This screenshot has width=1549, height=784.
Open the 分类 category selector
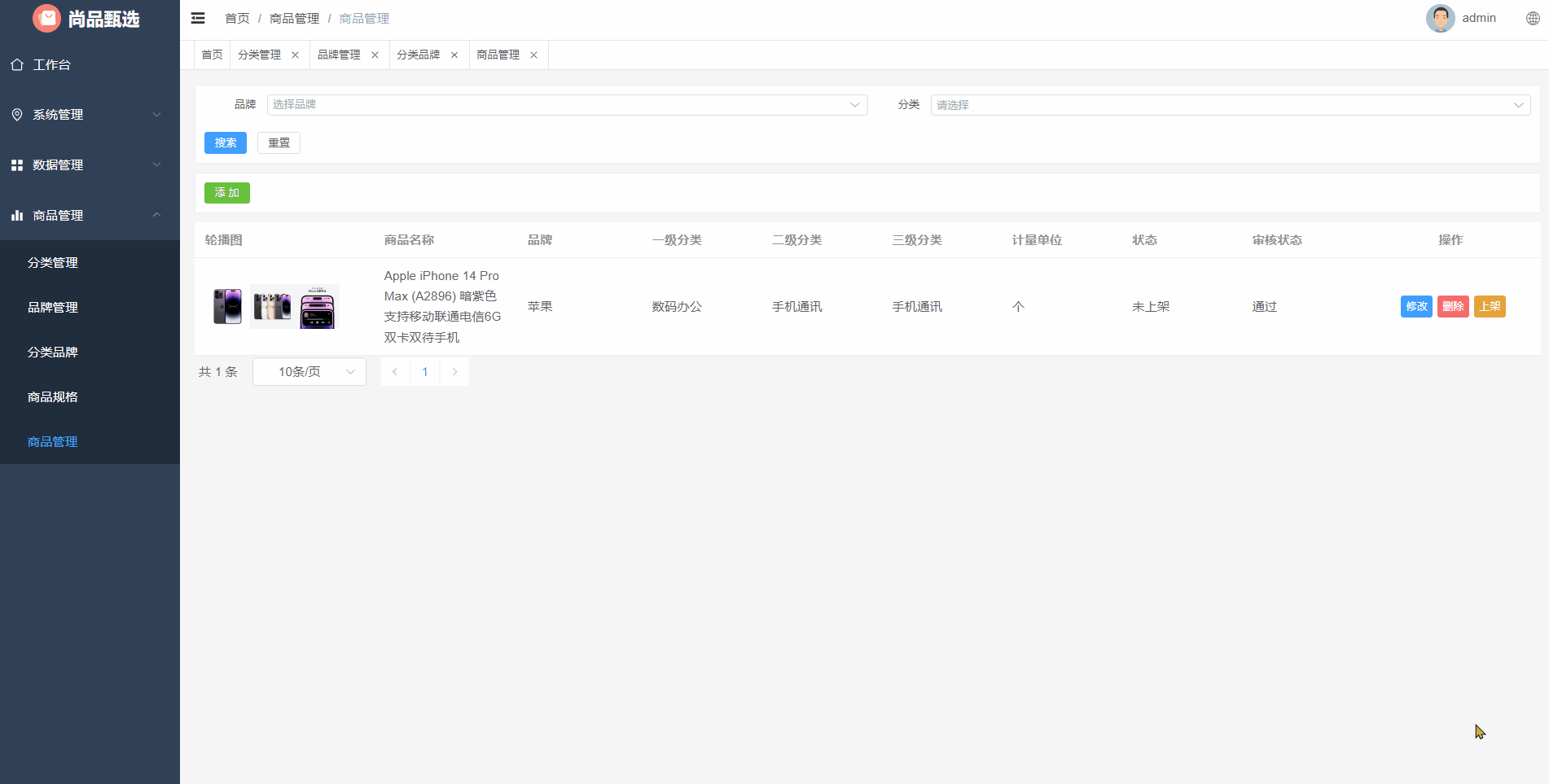pos(1230,104)
